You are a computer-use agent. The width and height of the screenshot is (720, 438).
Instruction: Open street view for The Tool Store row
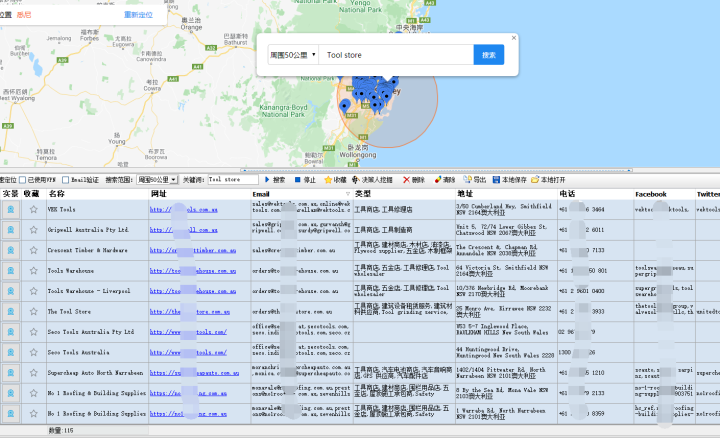tap(11, 311)
